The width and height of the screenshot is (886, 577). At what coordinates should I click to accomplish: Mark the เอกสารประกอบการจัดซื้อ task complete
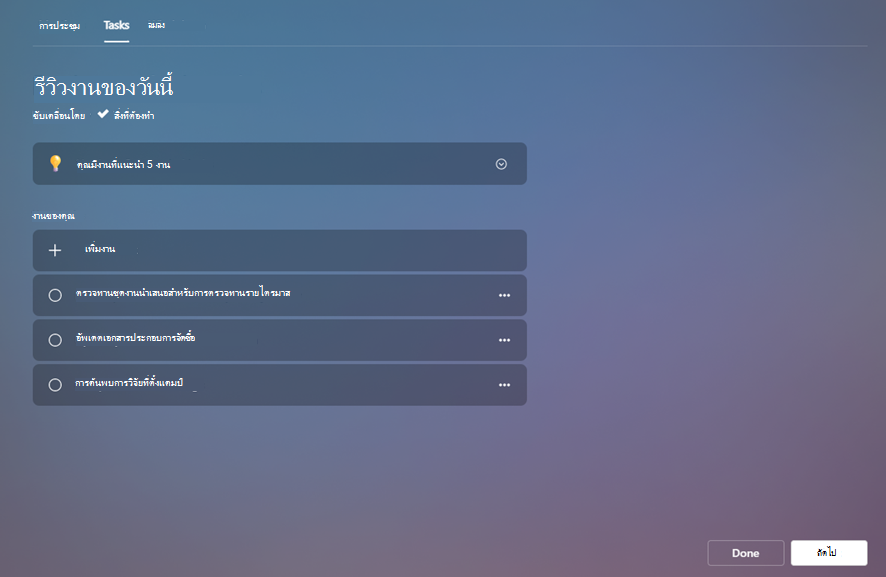[55, 340]
